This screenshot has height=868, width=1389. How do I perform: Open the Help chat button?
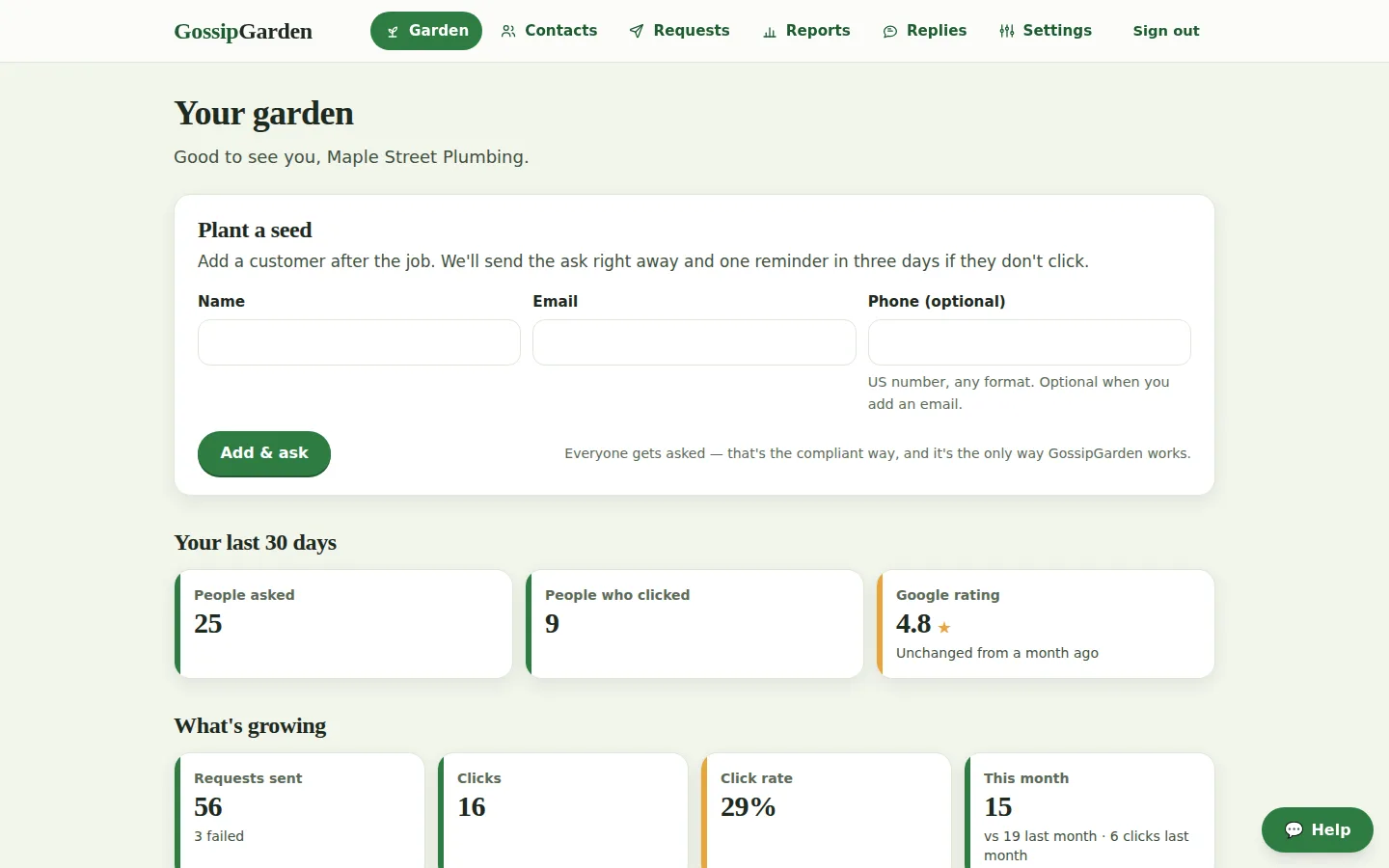tap(1318, 829)
